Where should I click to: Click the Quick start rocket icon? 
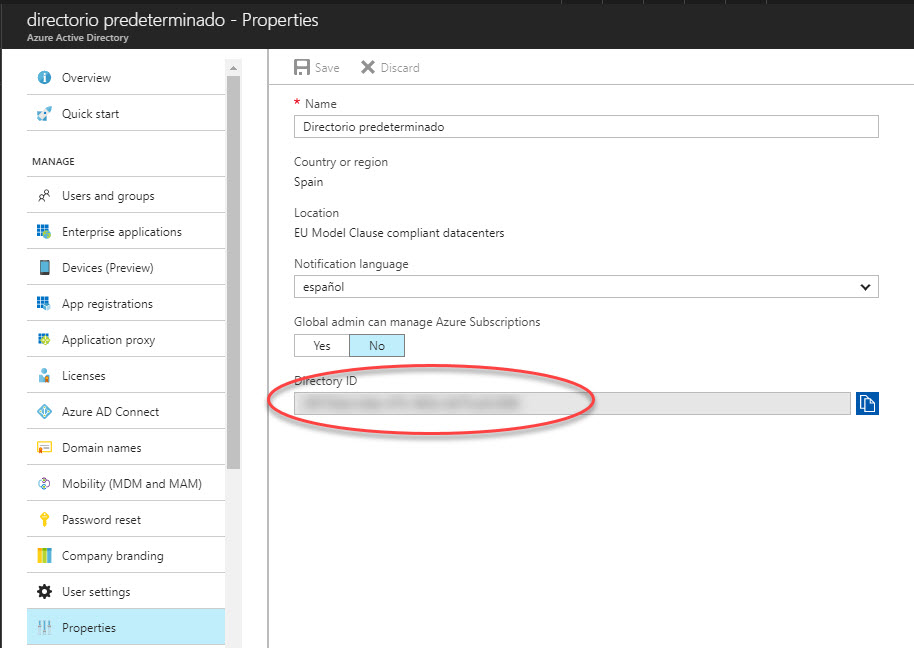[44, 114]
